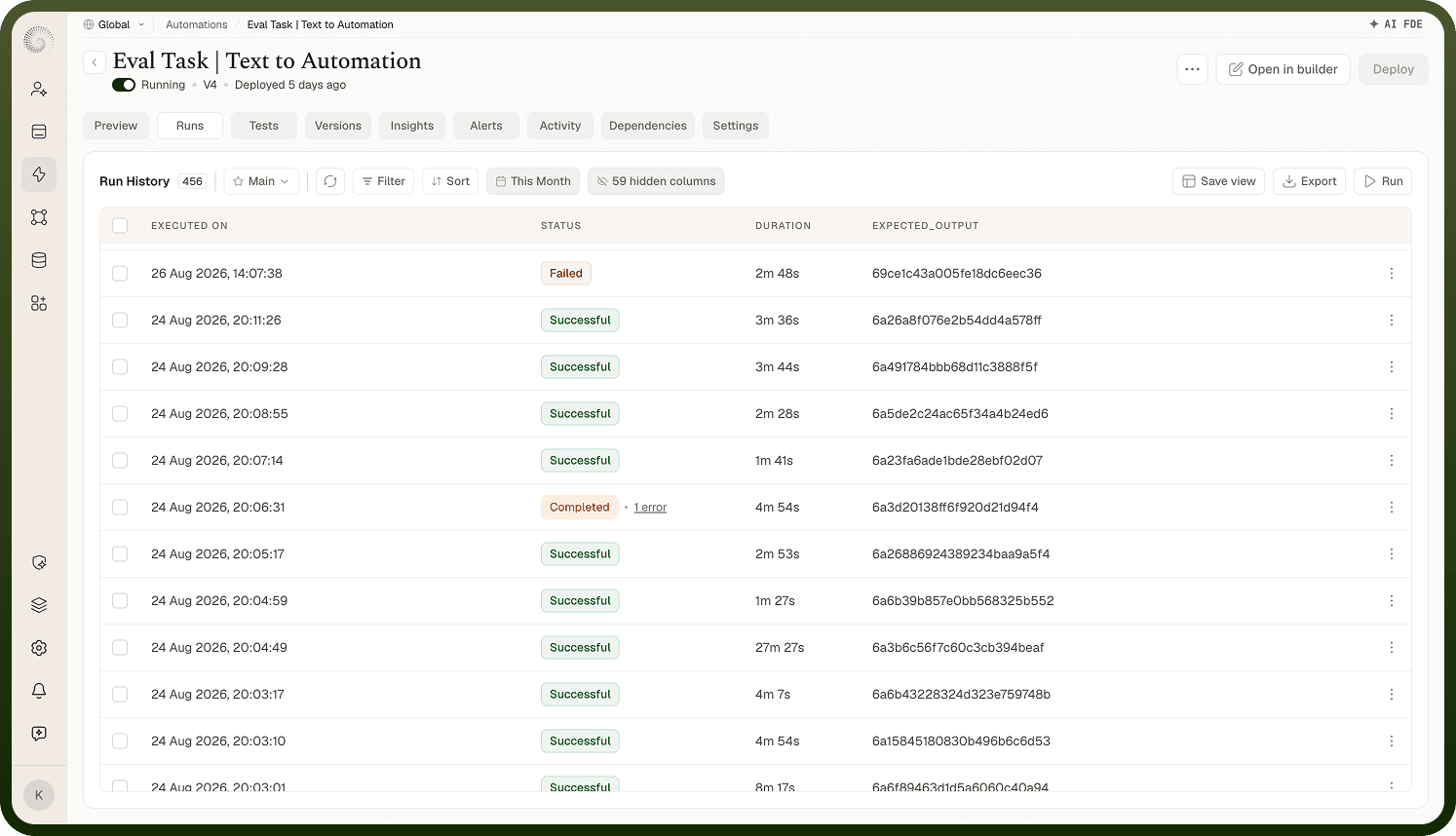Click Open in builder button
Image resolution: width=1456 pixels, height=836 pixels.
click(x=1283, y=69)
